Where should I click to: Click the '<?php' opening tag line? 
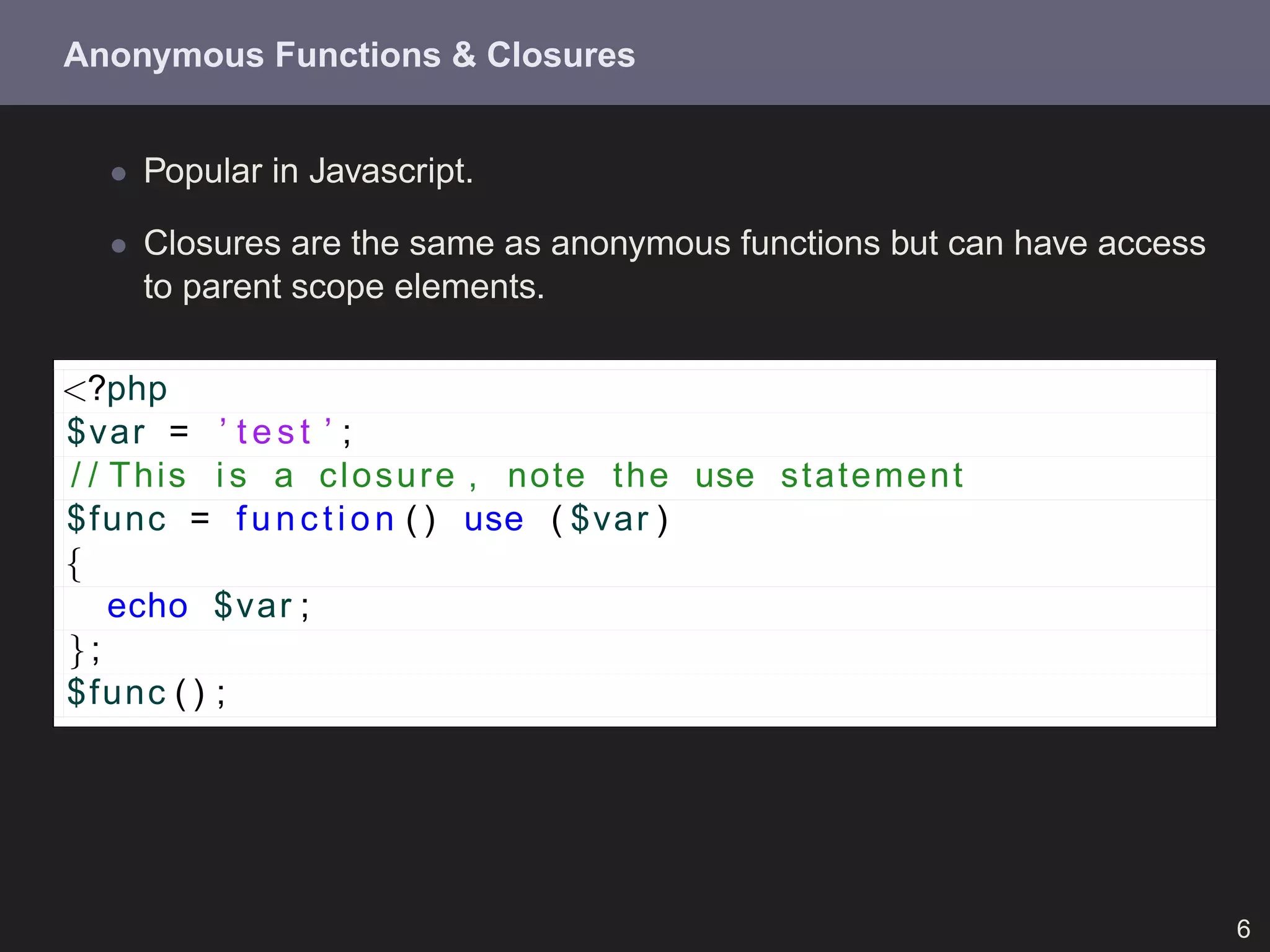(x=115, y=390)
